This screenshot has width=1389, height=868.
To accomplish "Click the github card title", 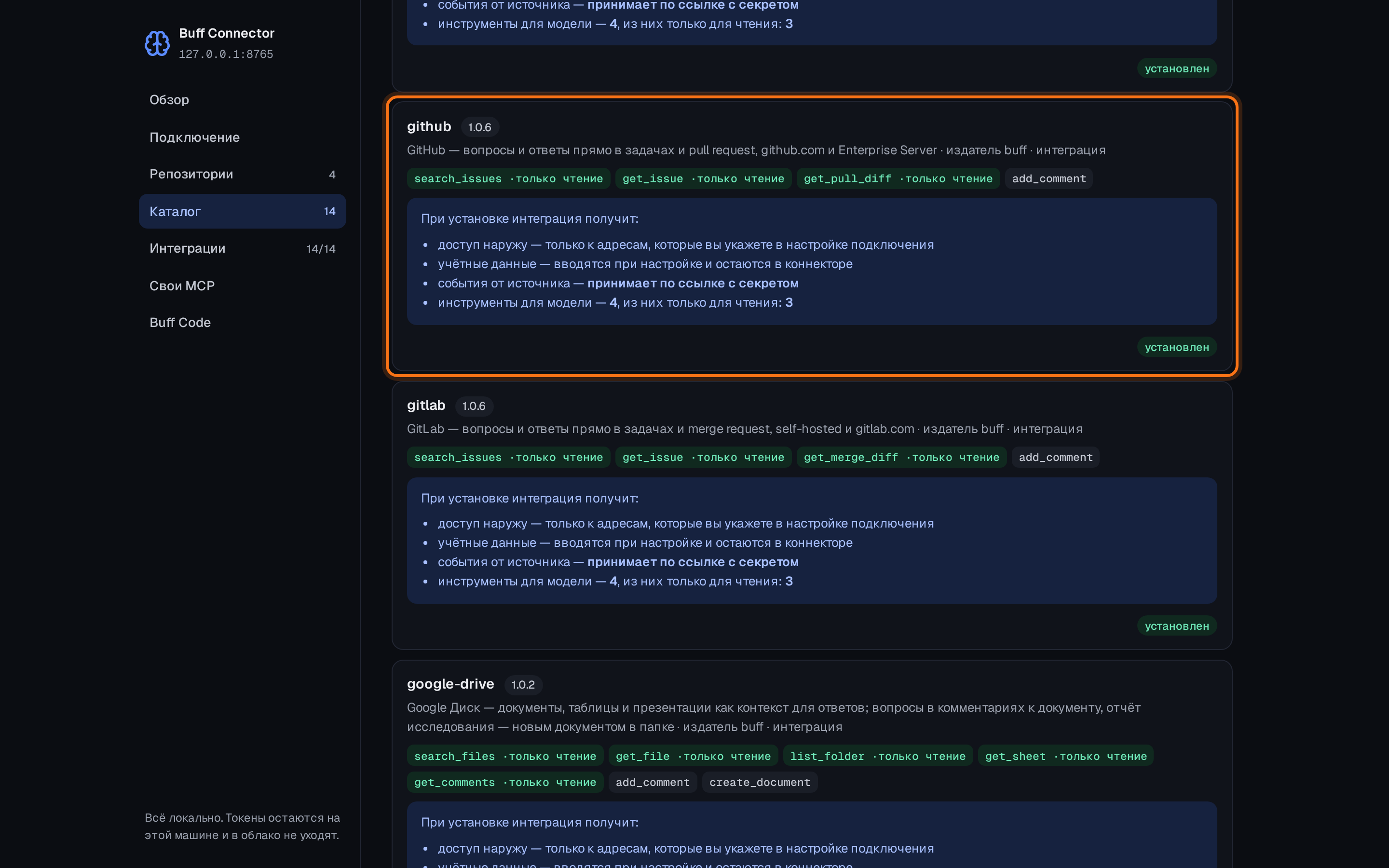I will pos(429,126).
